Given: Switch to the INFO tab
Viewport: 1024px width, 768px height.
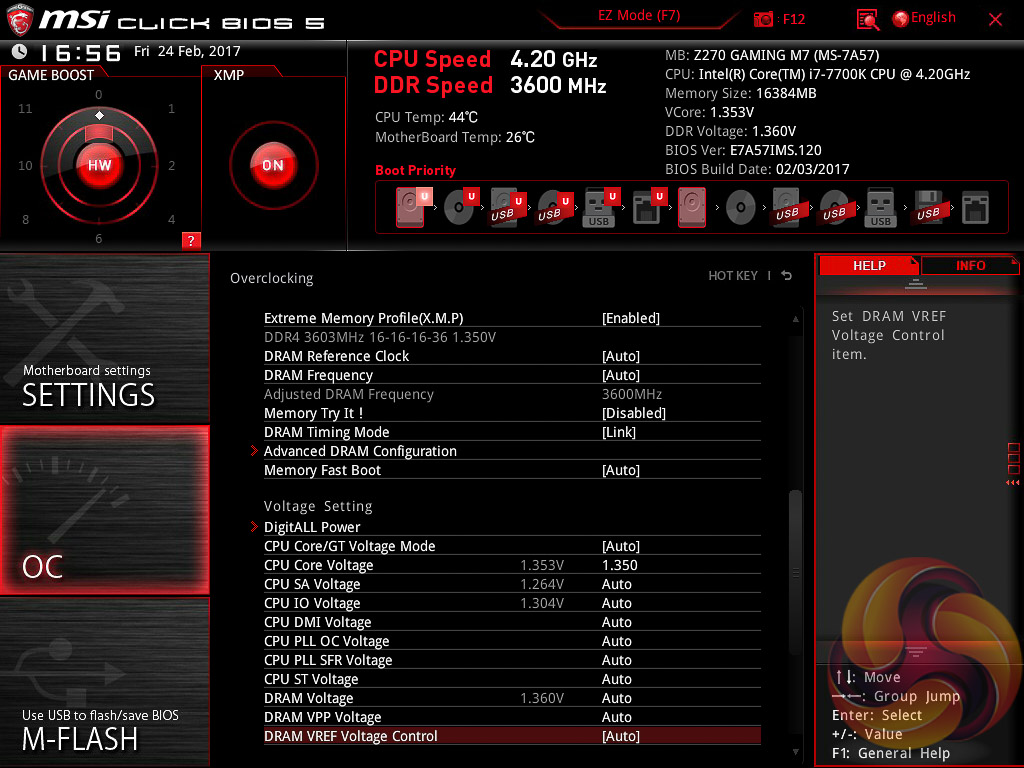Looking at the screenshot, I should (970, 265).
